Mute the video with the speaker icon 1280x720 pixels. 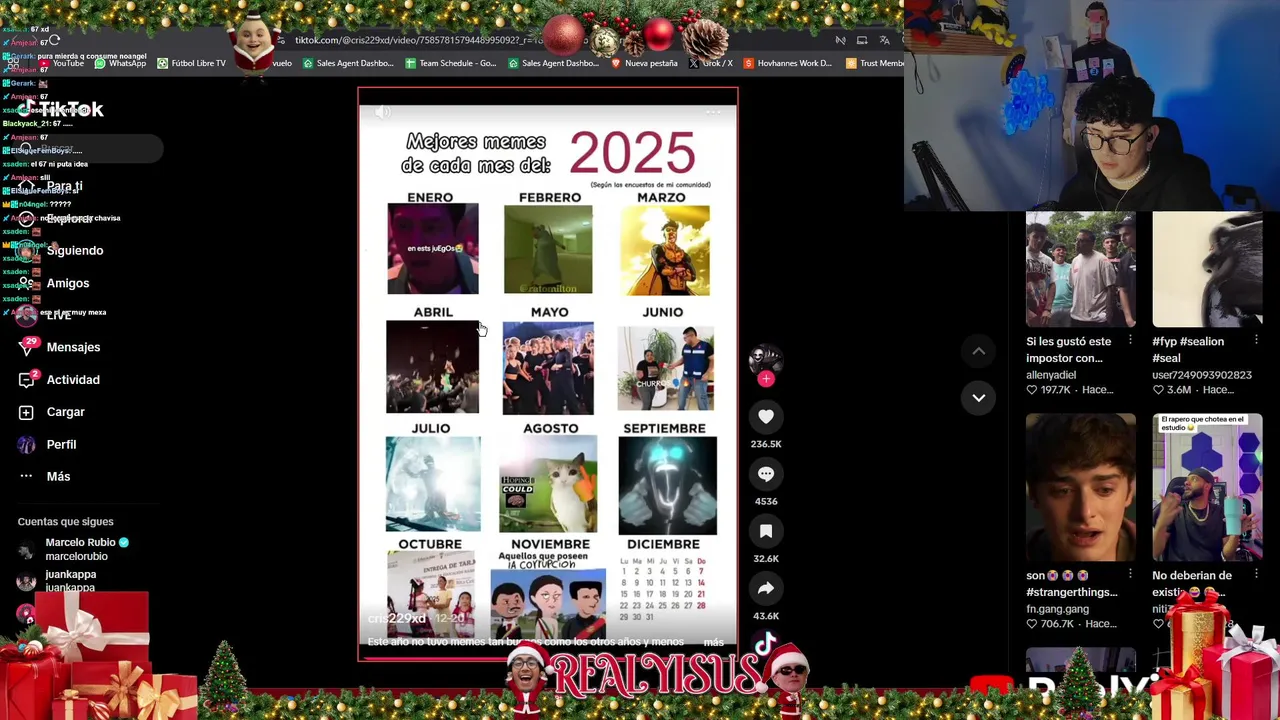coord(383,112)
